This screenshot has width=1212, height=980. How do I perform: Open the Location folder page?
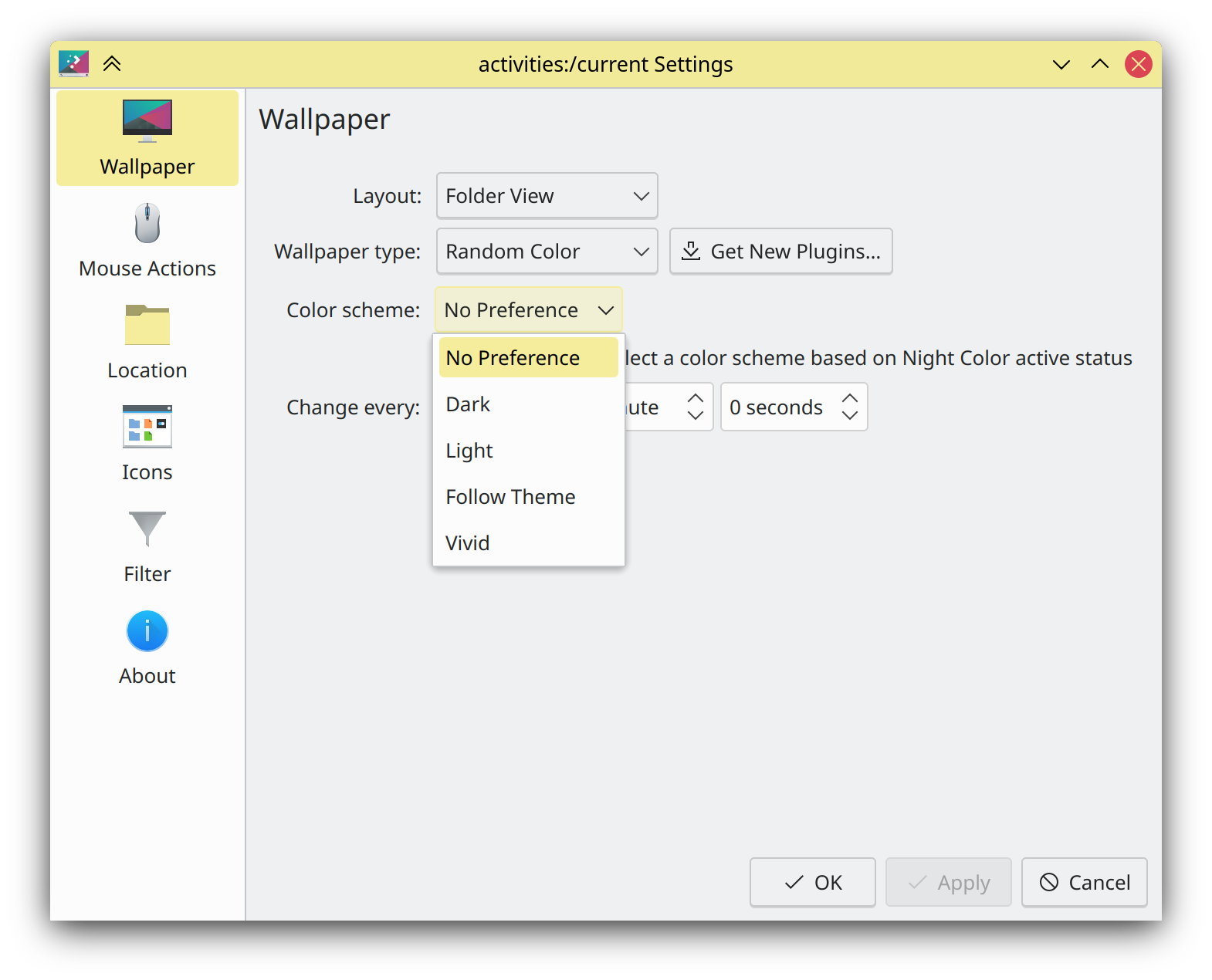147,342
